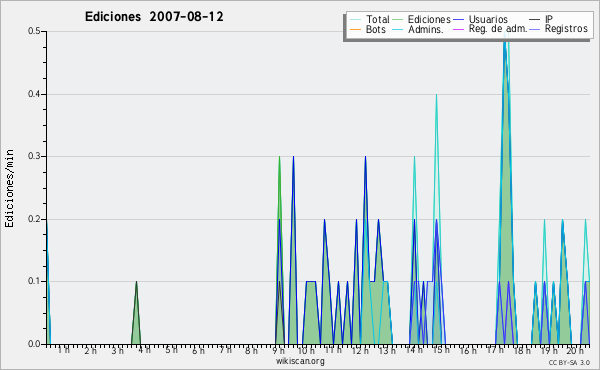
Task: Click the '13 h' x-axis label
Action: click(388, 350)
